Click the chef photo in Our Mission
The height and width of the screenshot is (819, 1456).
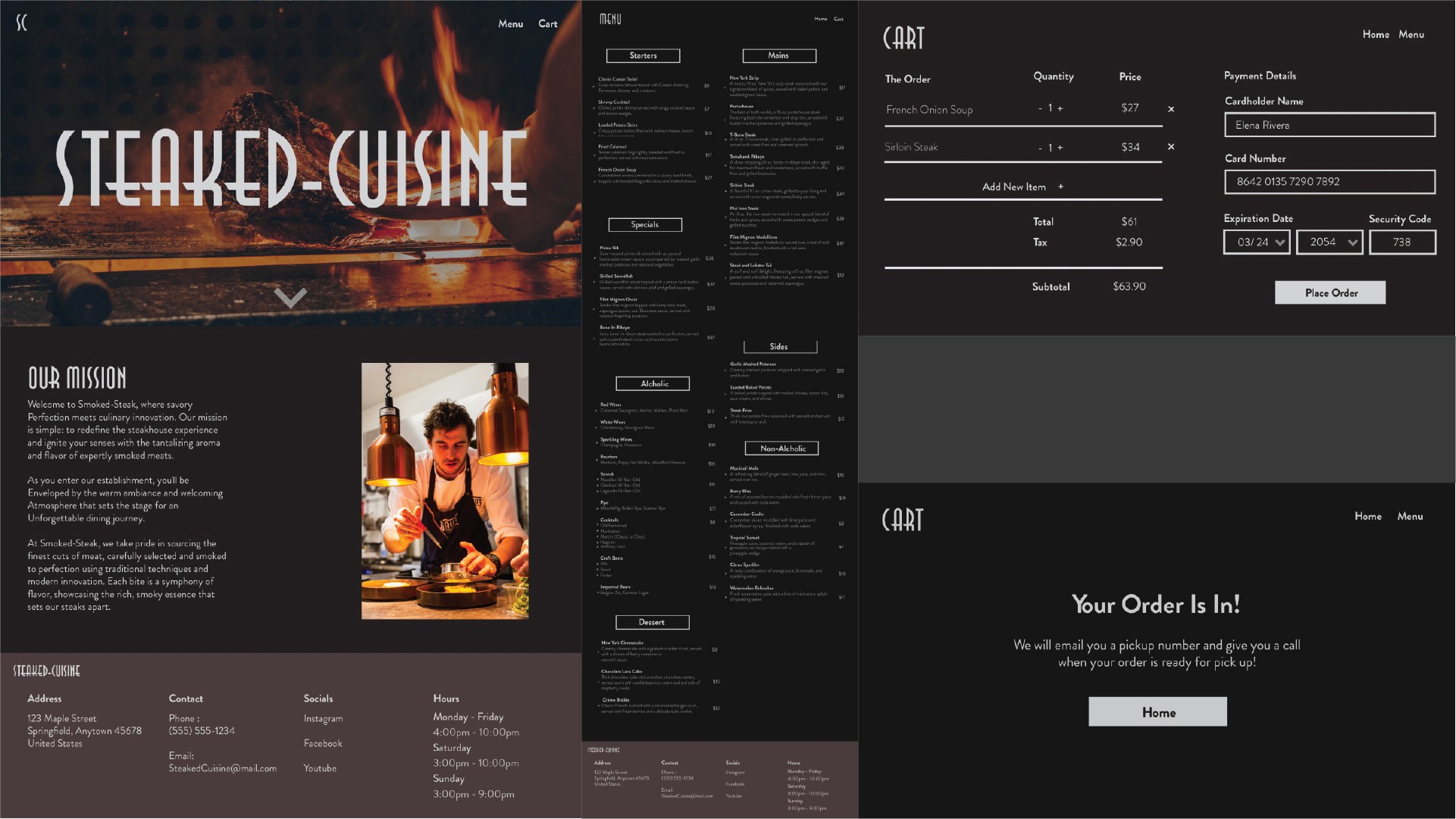pyautogui.click(x=445, y=491)
